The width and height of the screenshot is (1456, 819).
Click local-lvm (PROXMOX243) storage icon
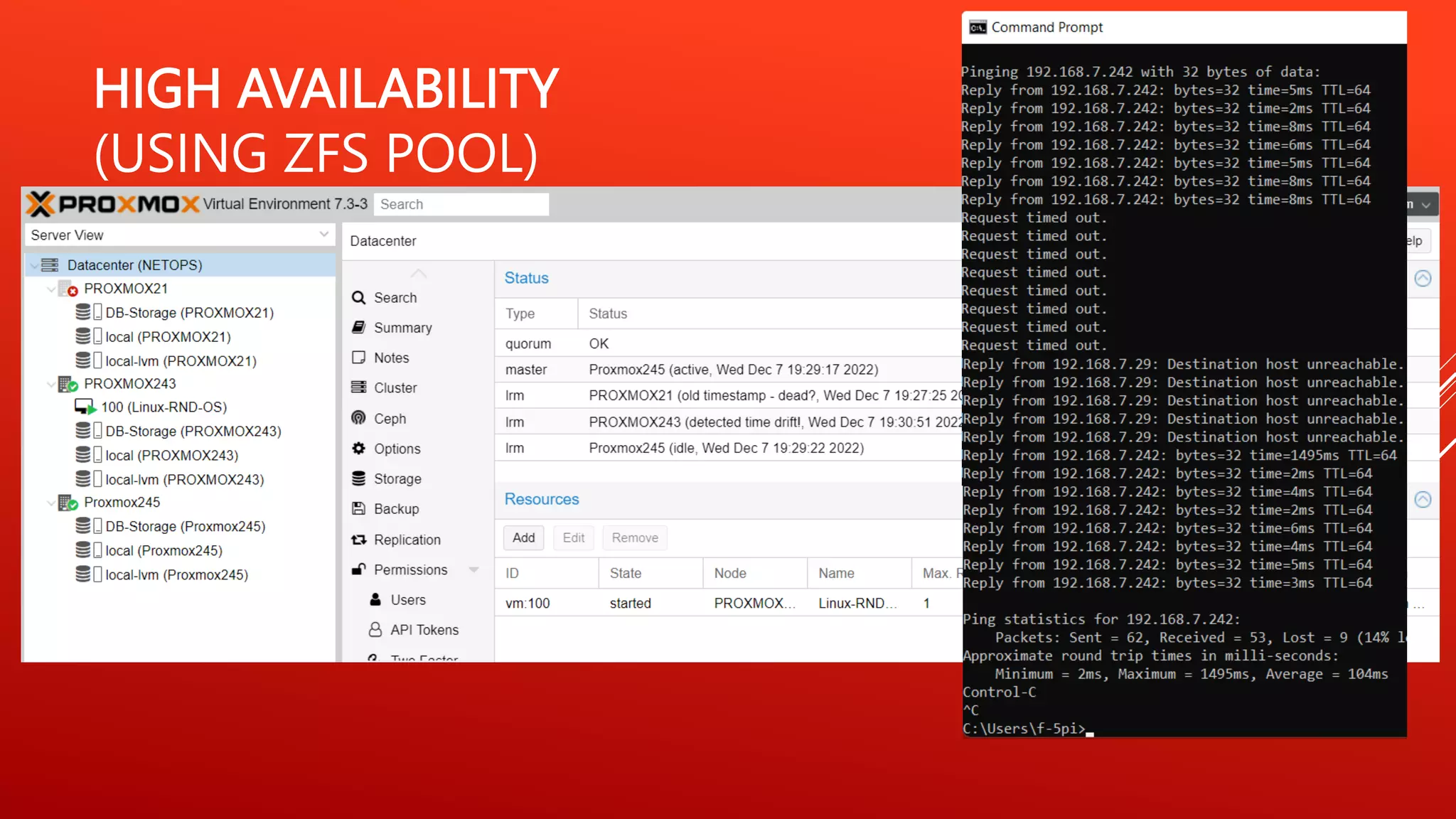point(89,479)
